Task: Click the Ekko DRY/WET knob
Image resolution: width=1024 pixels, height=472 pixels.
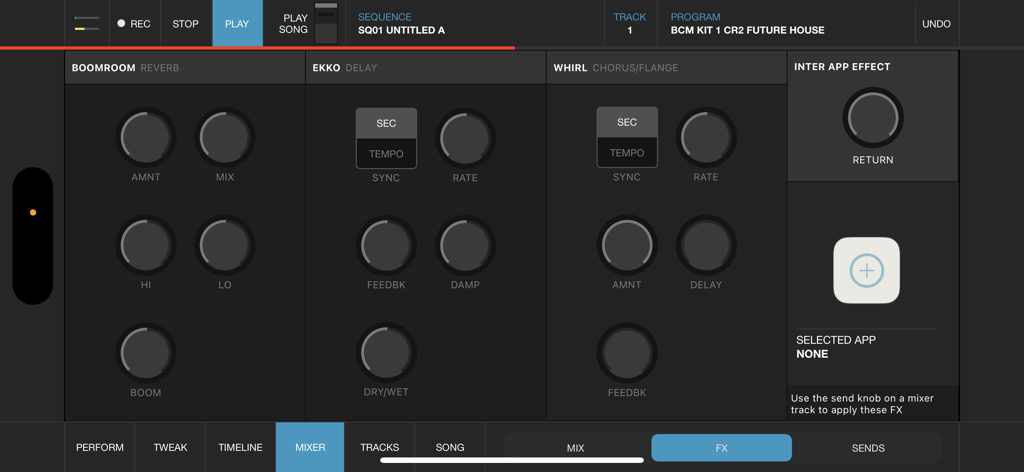Action: coord(386,353)
